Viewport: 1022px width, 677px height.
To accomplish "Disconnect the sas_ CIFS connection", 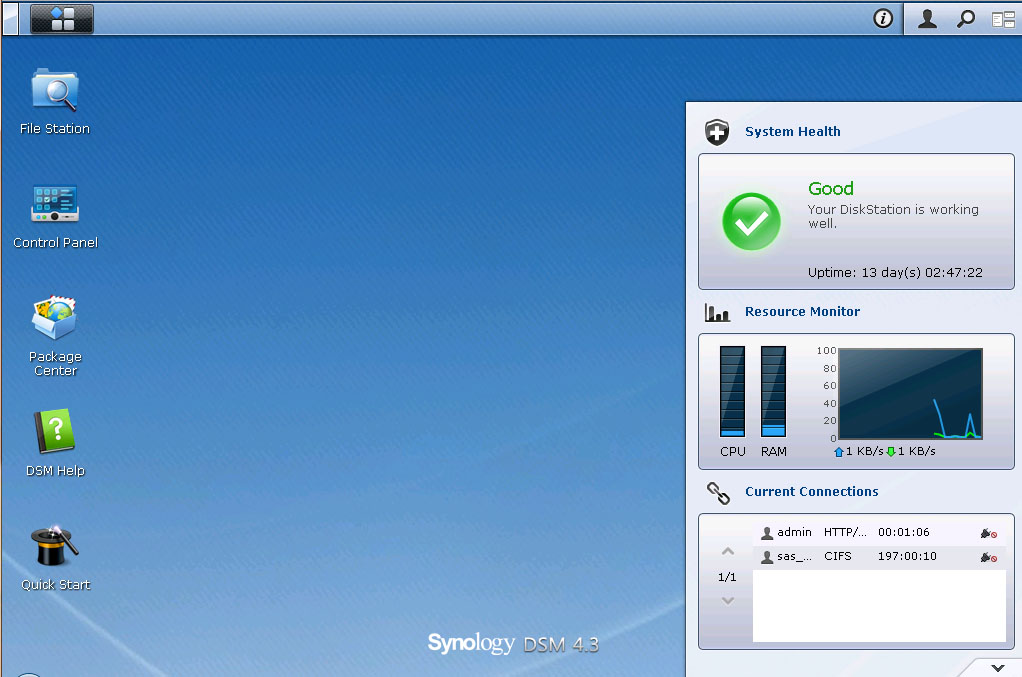I will pos(988,557).
